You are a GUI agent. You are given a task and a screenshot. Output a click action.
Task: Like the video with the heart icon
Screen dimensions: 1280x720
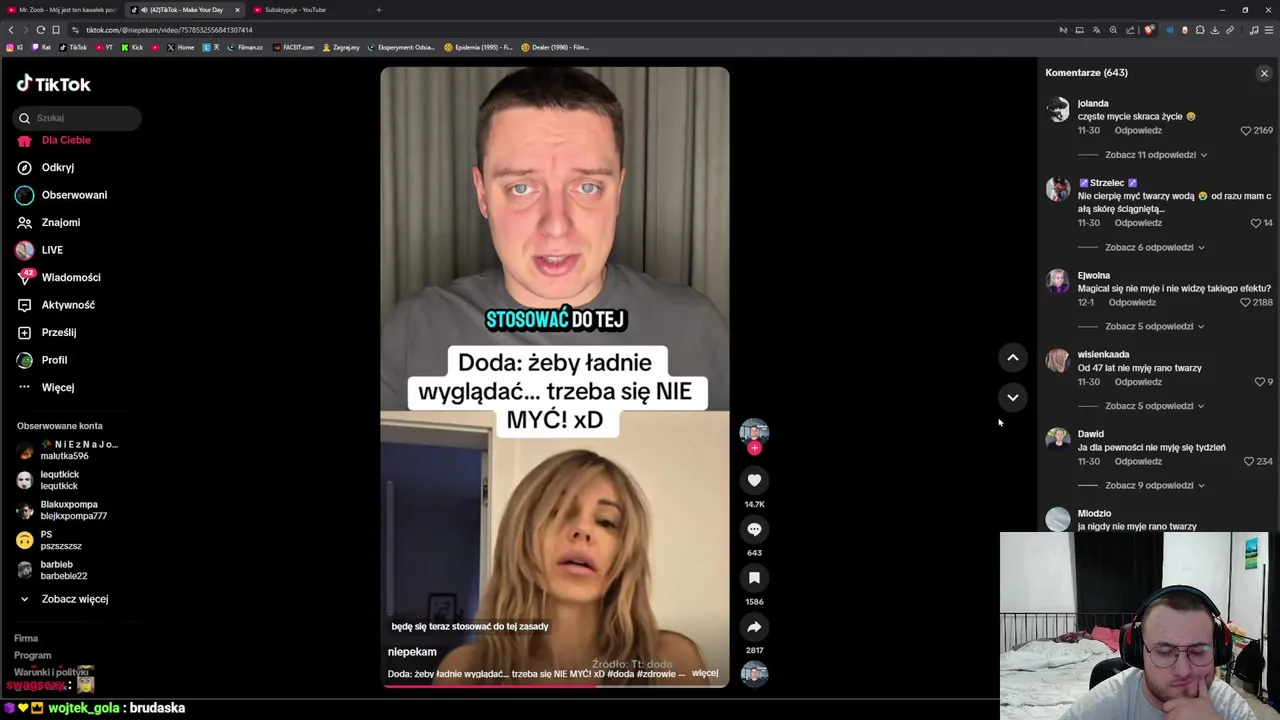click(x=754, y=481)
